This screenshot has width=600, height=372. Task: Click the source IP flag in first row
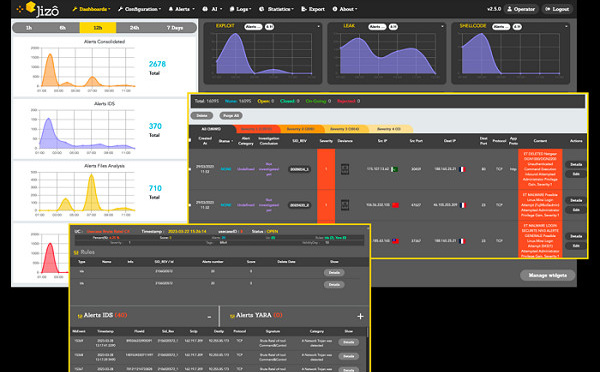coord(395,169)
